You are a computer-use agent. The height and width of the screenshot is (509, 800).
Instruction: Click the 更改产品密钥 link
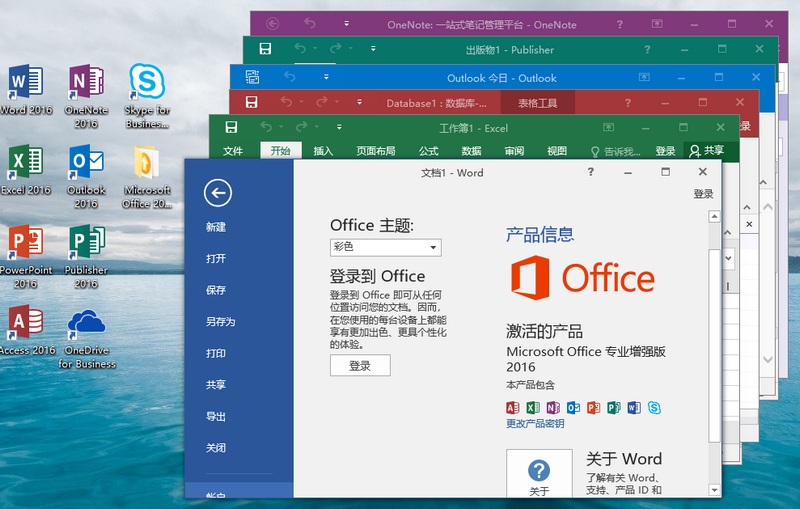tap(535, 423)
